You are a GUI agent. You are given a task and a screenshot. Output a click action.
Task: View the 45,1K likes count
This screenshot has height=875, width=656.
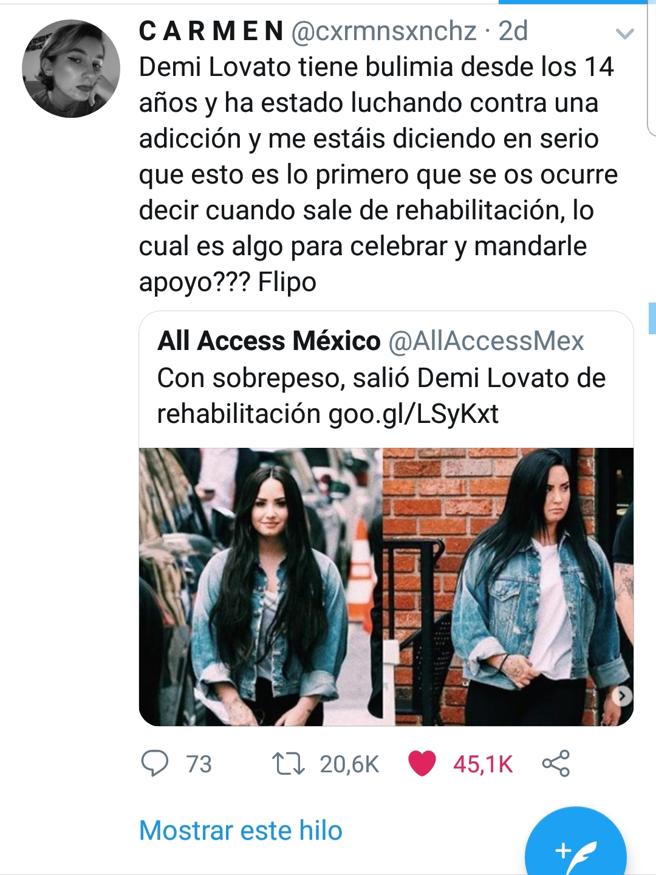[483, 764]
